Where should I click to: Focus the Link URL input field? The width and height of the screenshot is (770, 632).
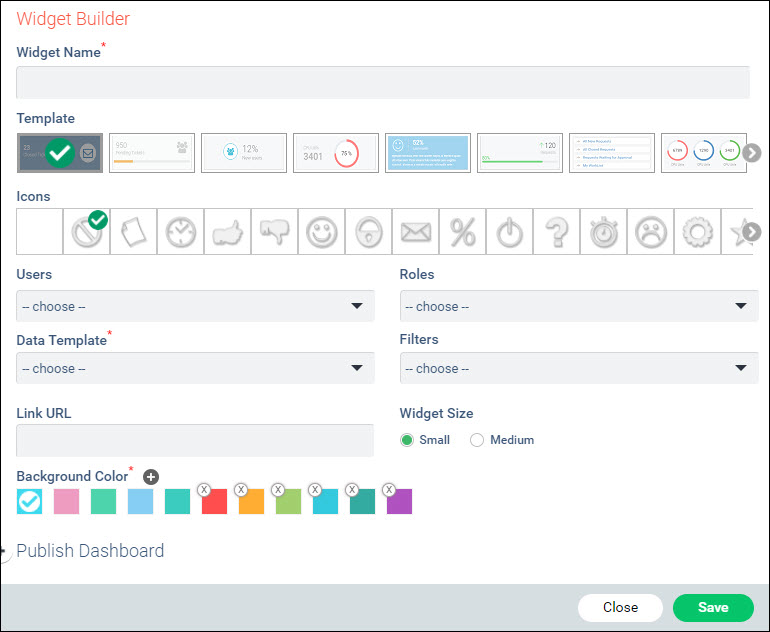[x=195, y=440]
